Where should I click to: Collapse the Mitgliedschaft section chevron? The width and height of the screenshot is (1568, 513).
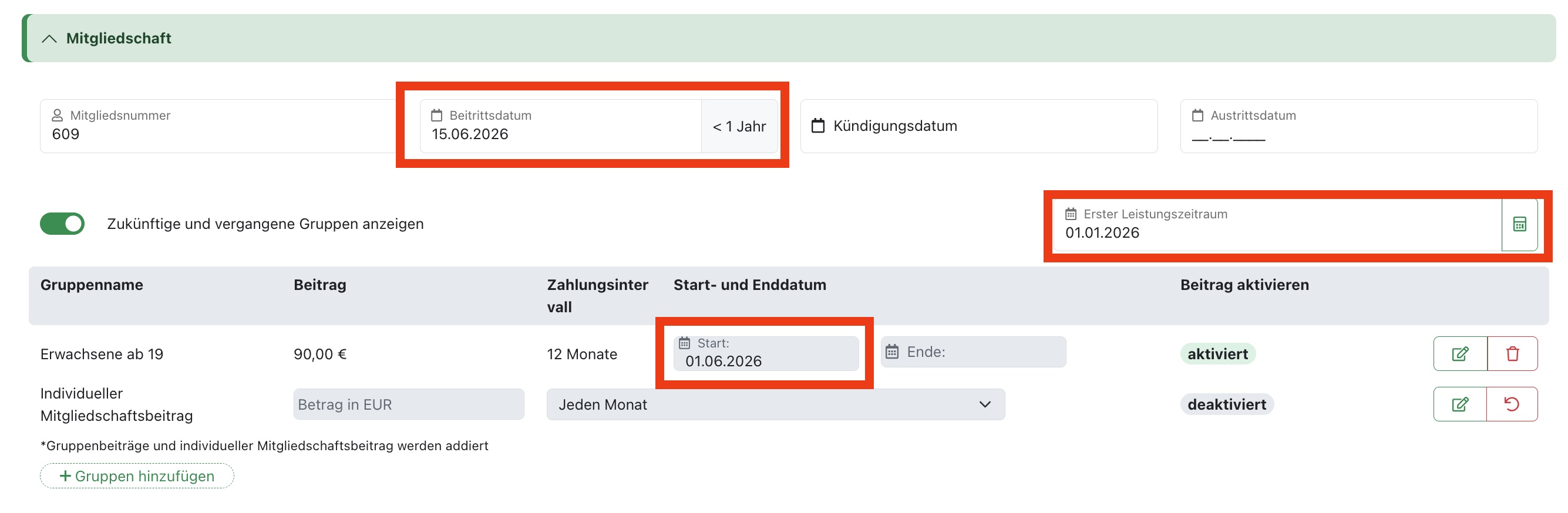click(x=49, y=38)
